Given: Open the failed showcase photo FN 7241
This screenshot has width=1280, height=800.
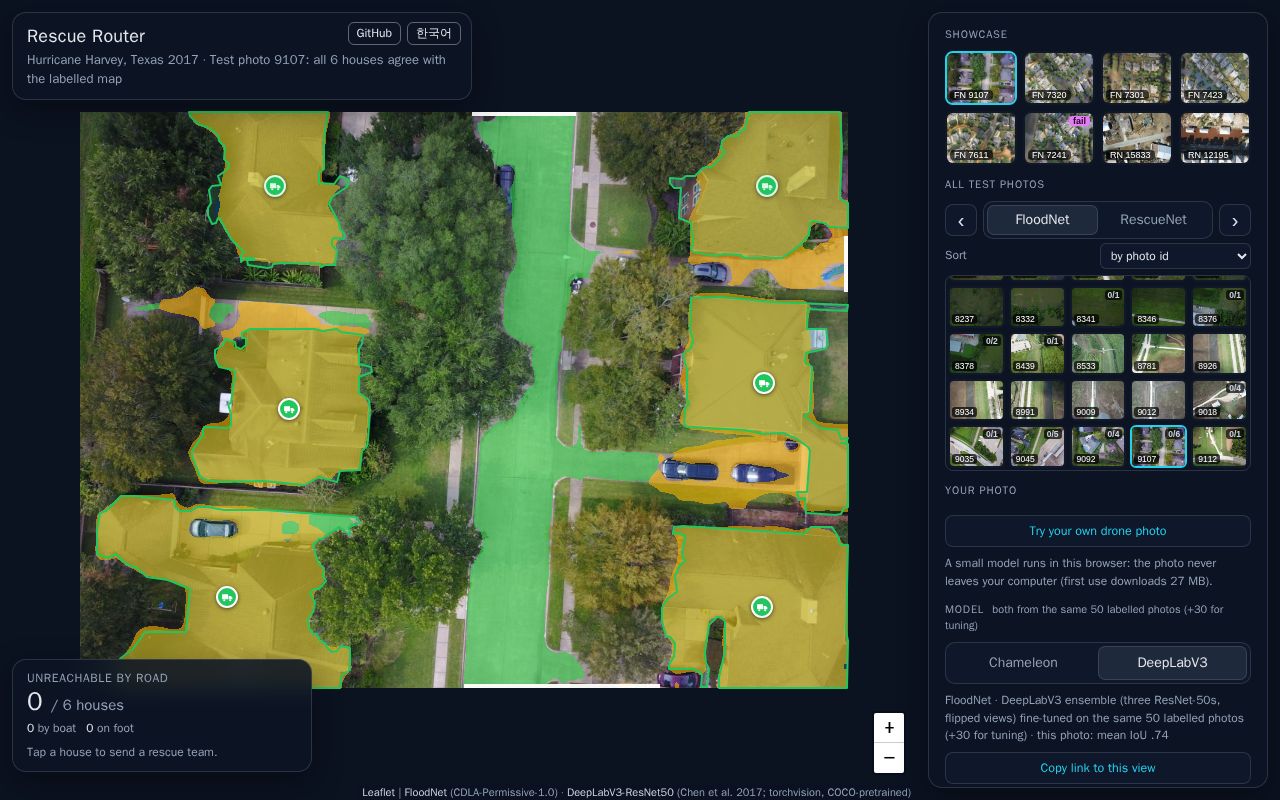Looking at the screenshot, I should pyautogui.click(x=1059, y=138).
